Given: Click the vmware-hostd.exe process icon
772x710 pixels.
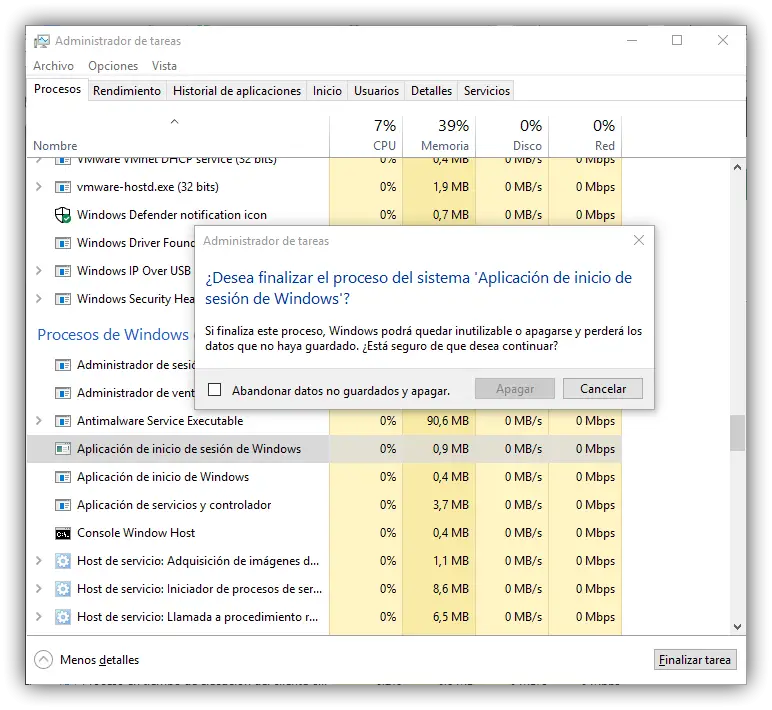Looking at the screenshot, I should [63, 187].
